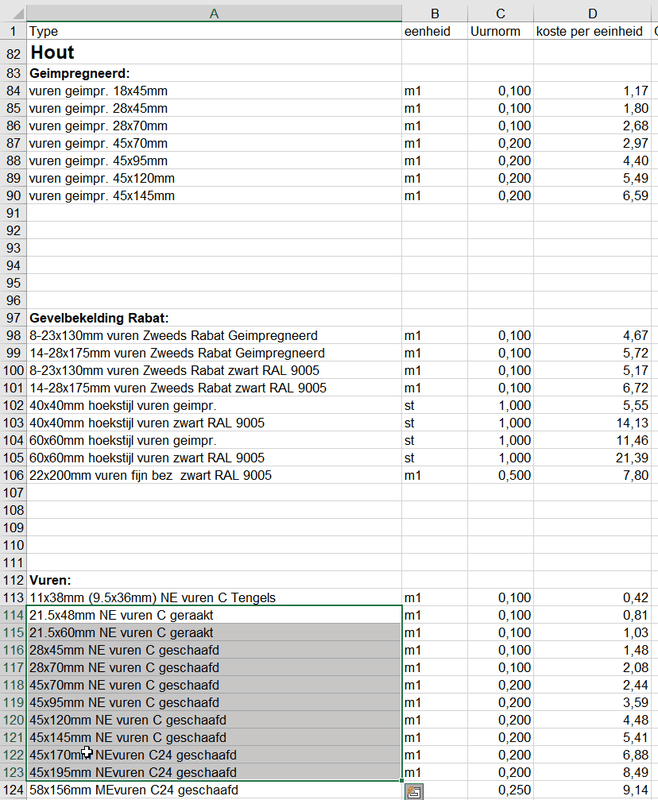
Task: Select the 'Vuren:' heading cell
Action: coord(214,580)
